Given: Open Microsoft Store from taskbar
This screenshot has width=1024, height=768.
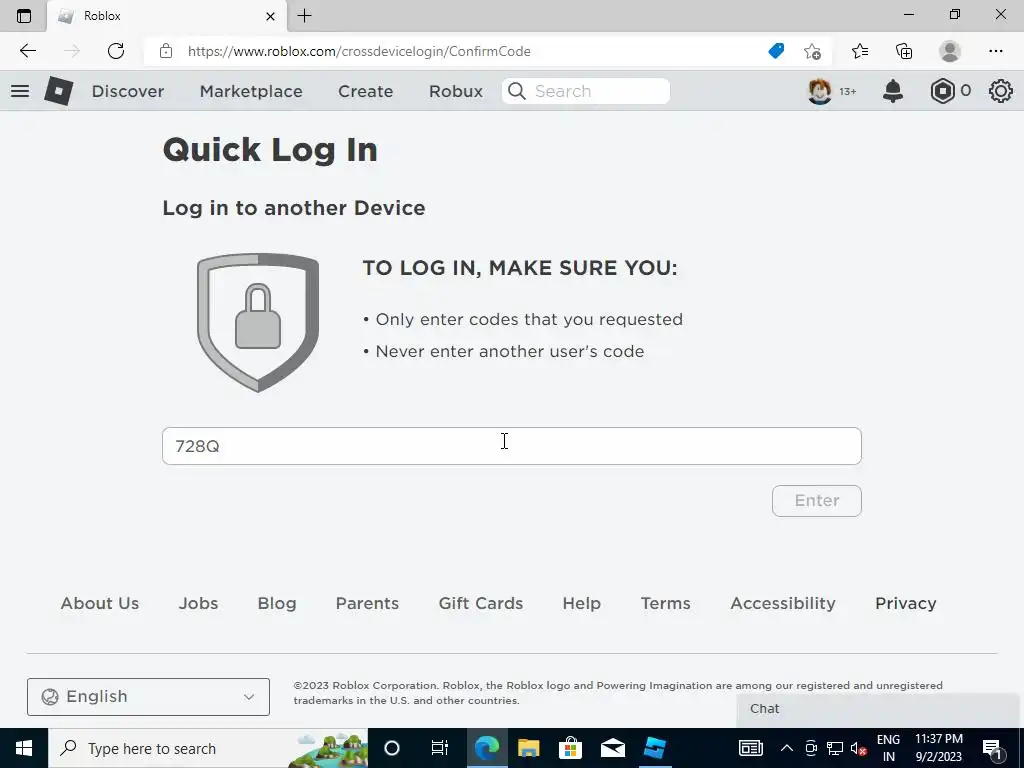Looking at the screenshot, I should point(570,748).
